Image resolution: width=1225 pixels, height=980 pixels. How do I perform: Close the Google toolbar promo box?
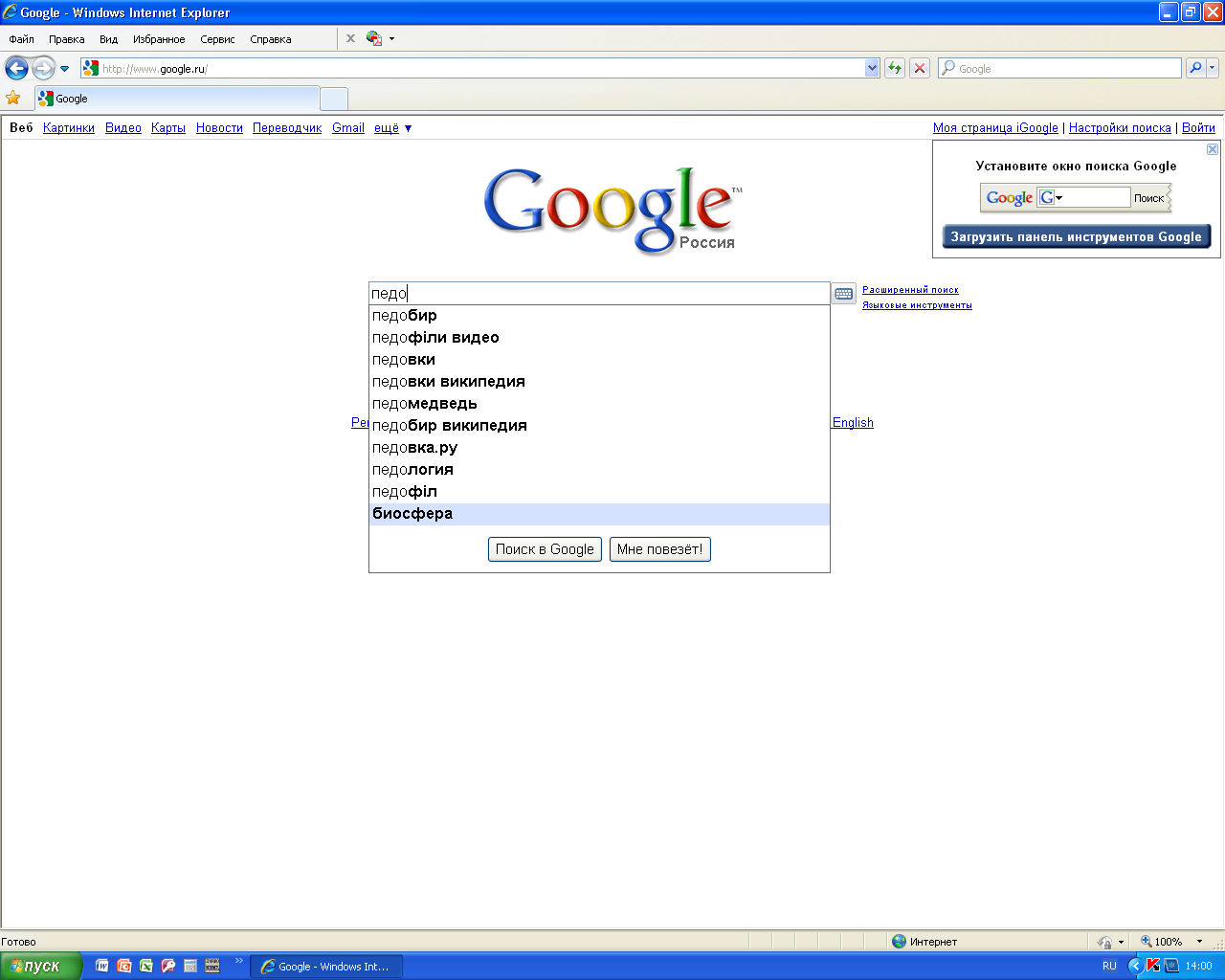1213,149
